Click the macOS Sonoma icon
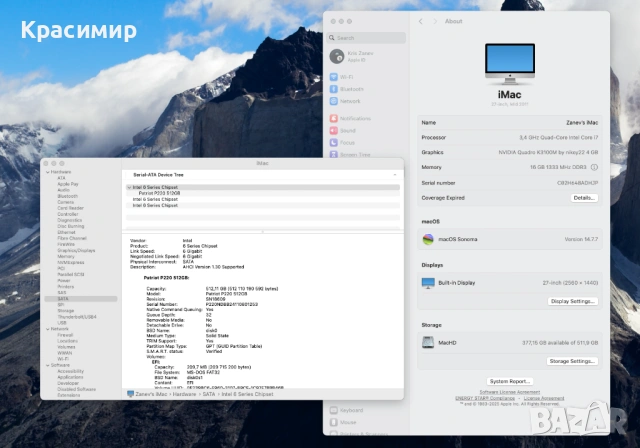Screen dimensions: 640x448 (428, 239)
